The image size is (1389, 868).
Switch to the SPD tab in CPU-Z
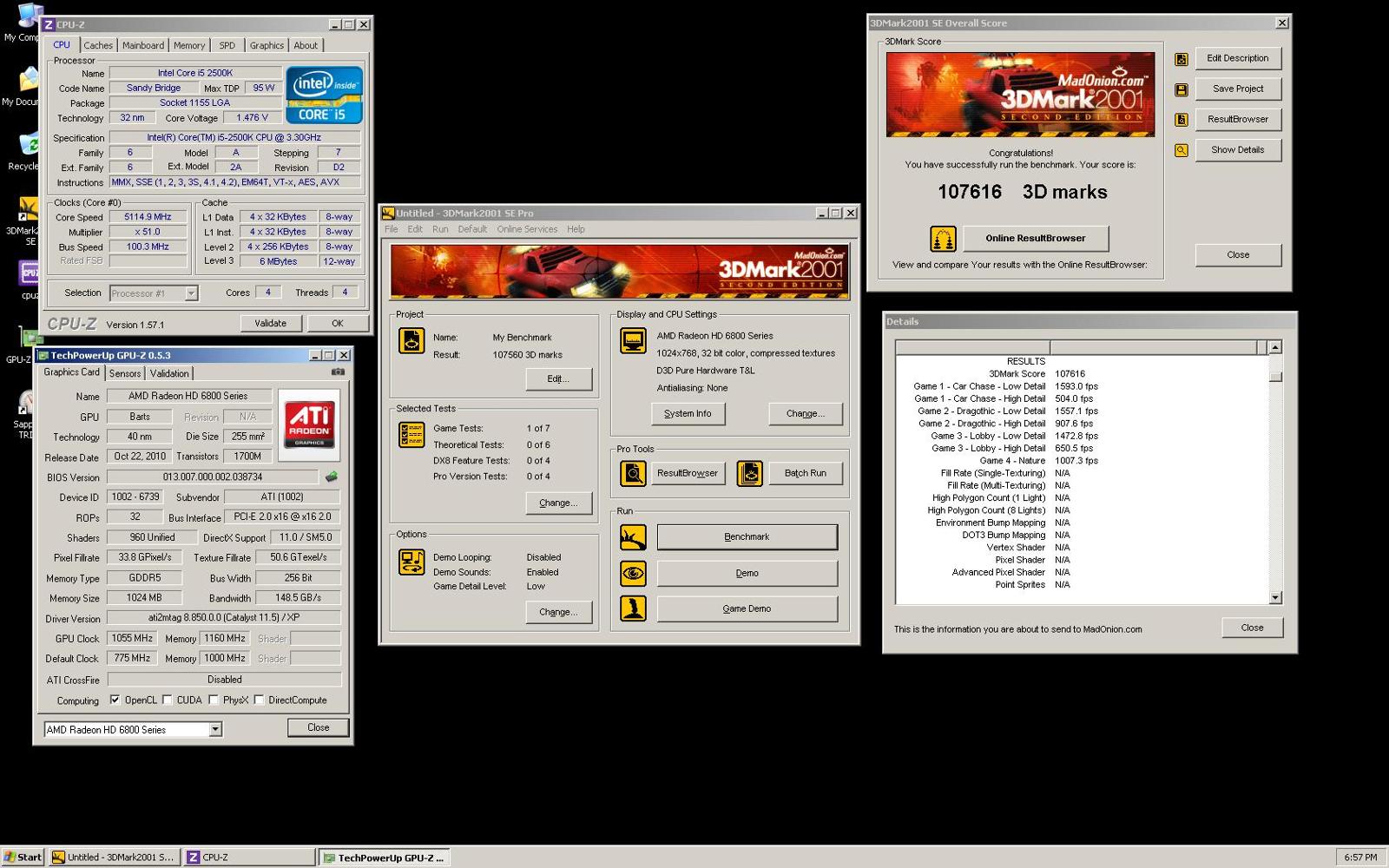tap(227, 45)
